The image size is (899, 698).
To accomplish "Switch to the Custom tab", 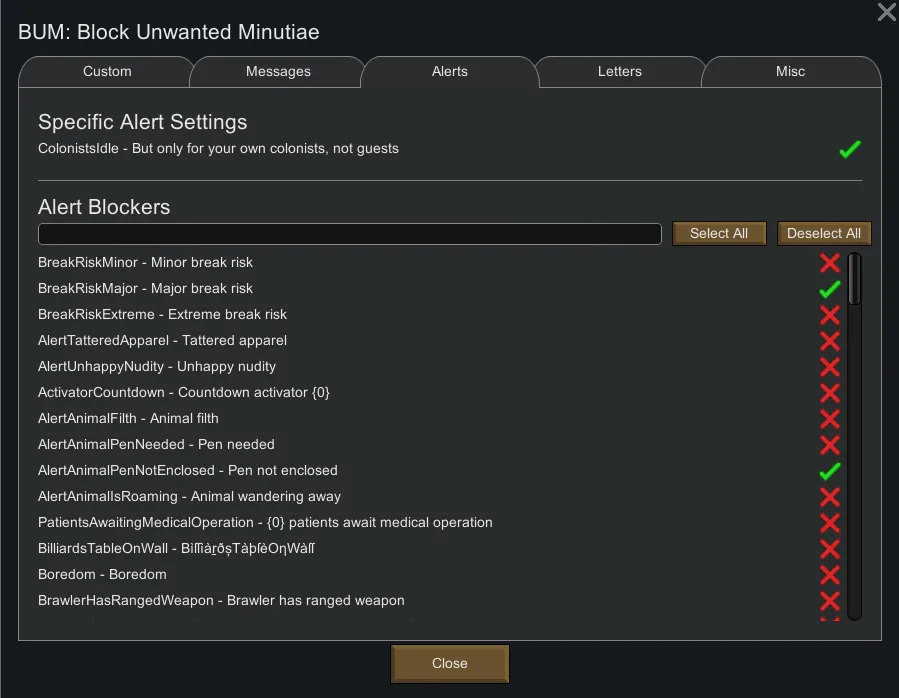I will coord(107,72).
